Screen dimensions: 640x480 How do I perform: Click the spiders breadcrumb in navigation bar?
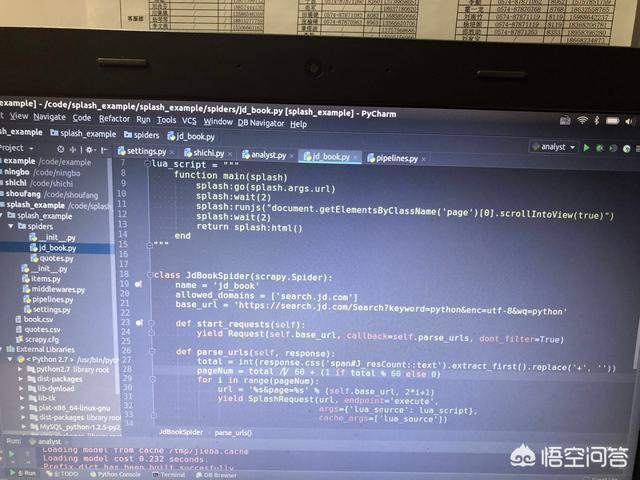(142, 135)
